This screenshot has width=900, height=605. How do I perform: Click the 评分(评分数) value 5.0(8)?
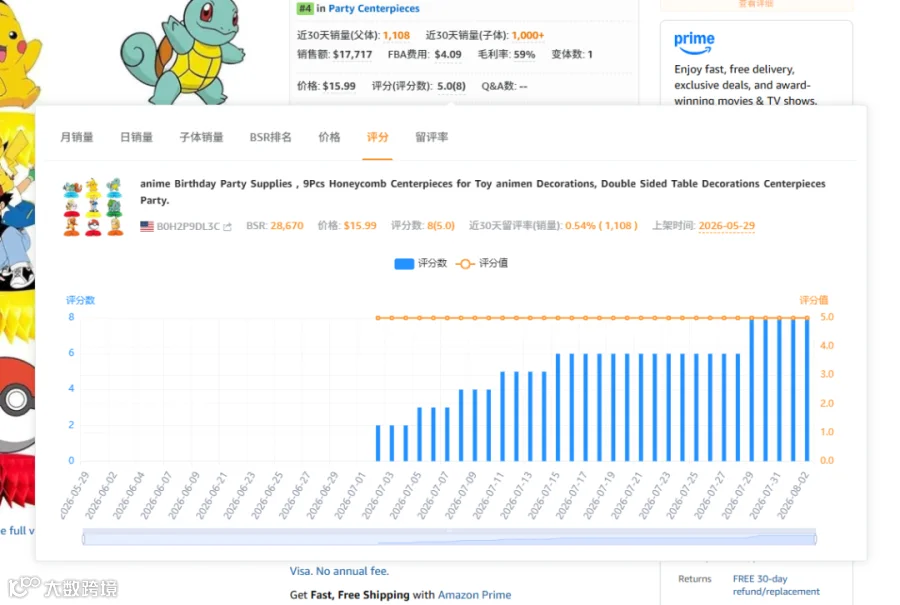451,86
